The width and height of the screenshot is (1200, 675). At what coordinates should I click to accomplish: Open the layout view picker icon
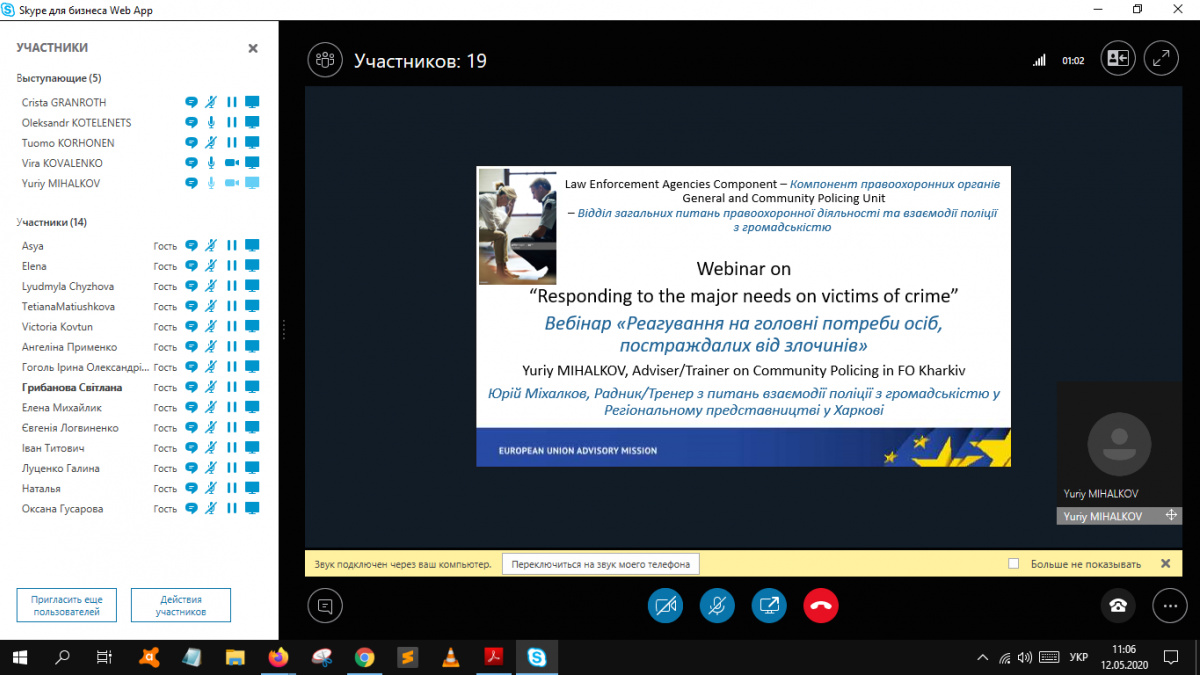(x=1117, y=59)
